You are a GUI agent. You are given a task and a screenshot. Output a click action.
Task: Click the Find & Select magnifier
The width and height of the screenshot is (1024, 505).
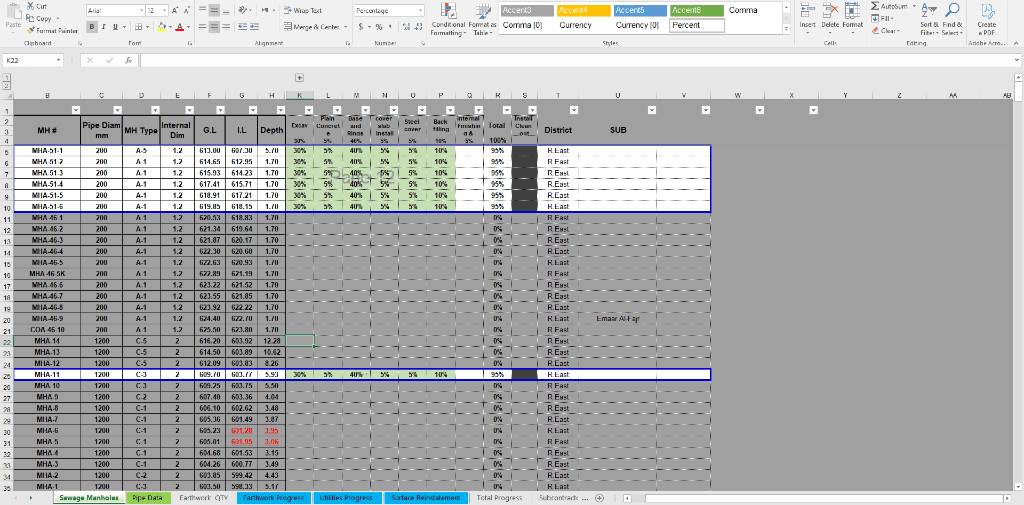[x=952, y=10]
